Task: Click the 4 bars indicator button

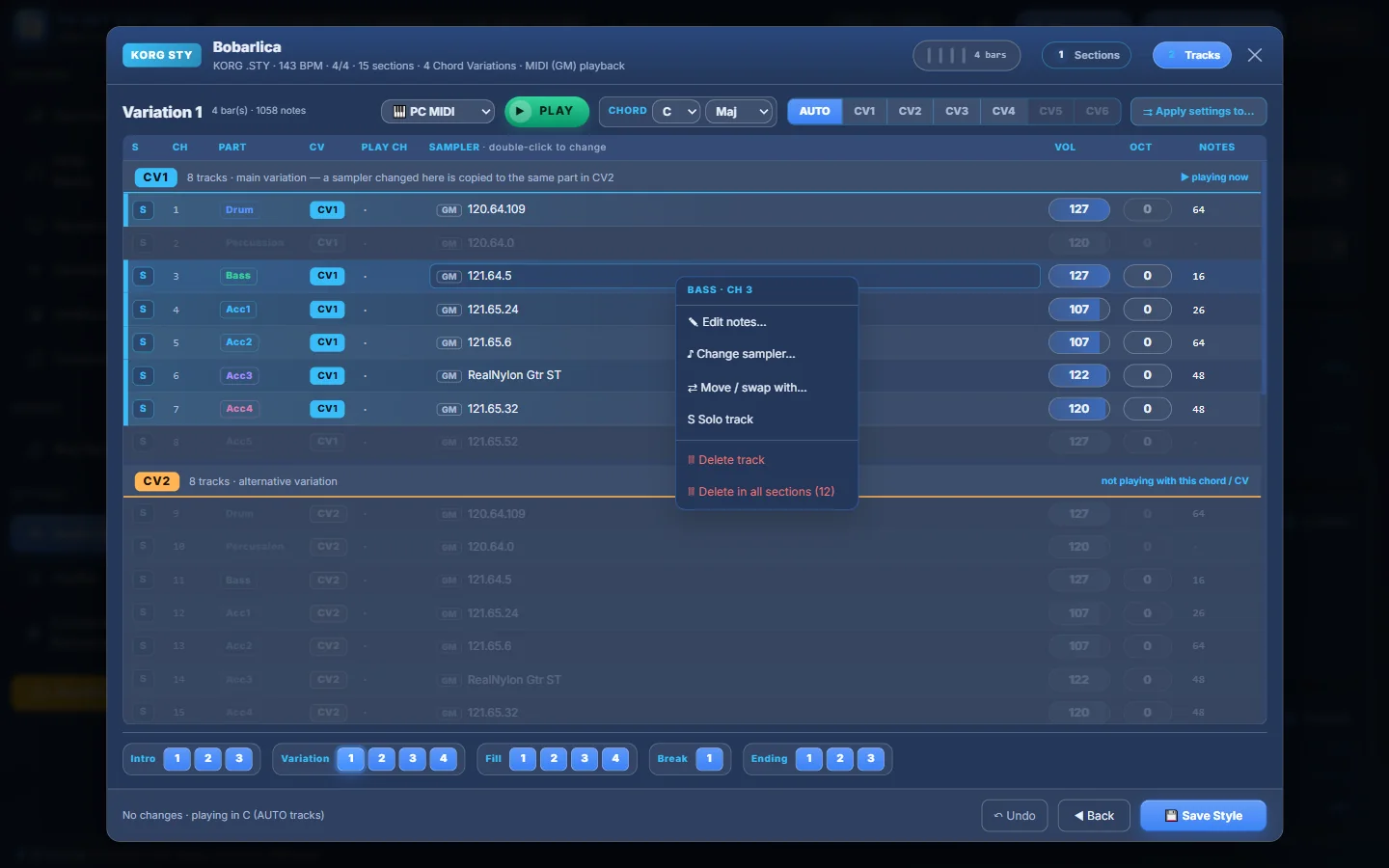Action: [967, 55]
